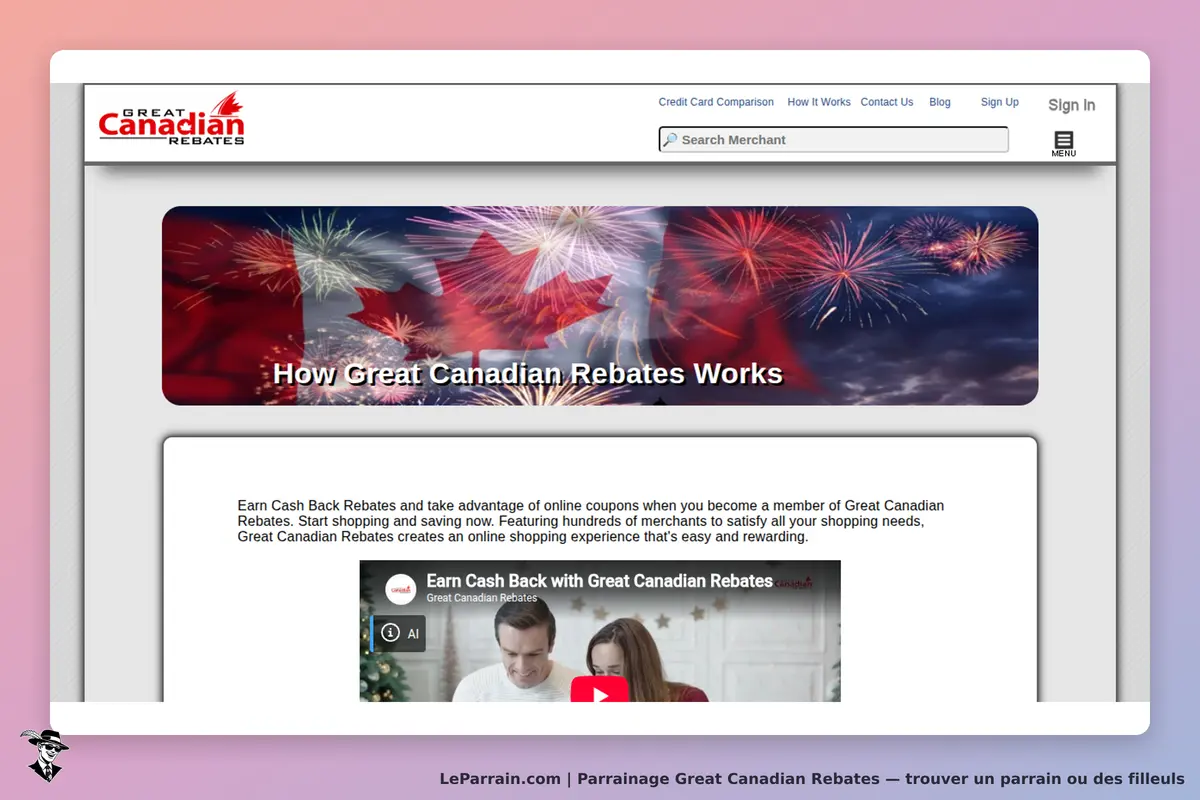Click the paragraph starting Earn Cash Back Rebates
This screenshot has width=1200, height=800.
591,521
